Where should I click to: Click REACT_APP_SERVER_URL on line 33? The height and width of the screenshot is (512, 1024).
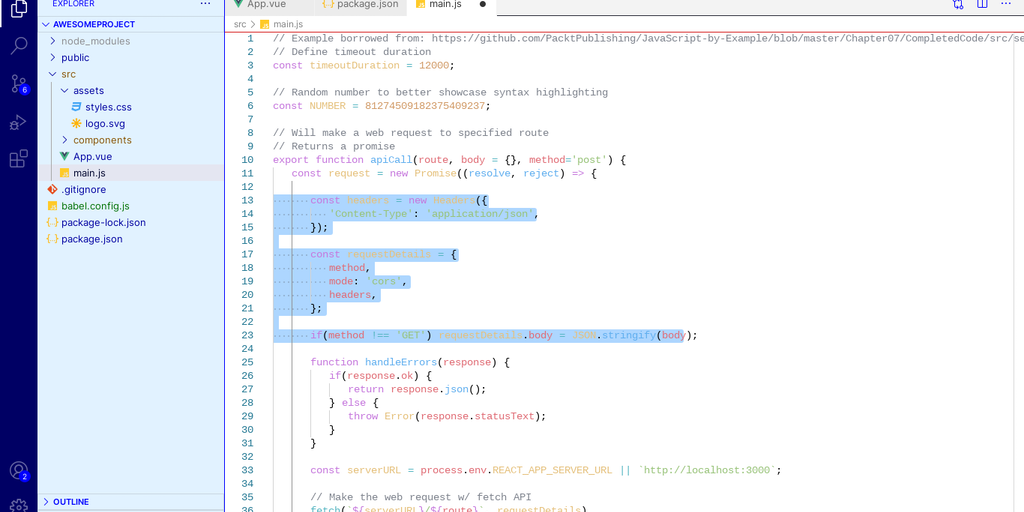point(552,470)
